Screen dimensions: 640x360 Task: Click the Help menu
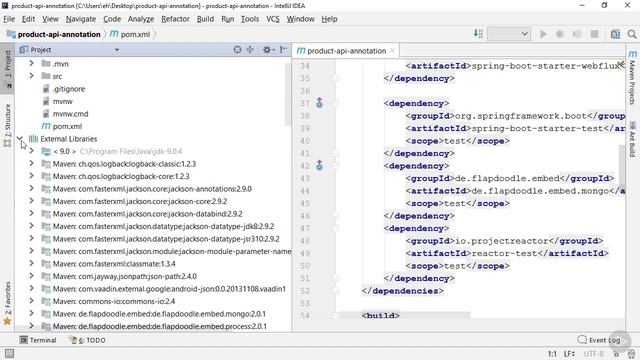(x=329, y=19)
